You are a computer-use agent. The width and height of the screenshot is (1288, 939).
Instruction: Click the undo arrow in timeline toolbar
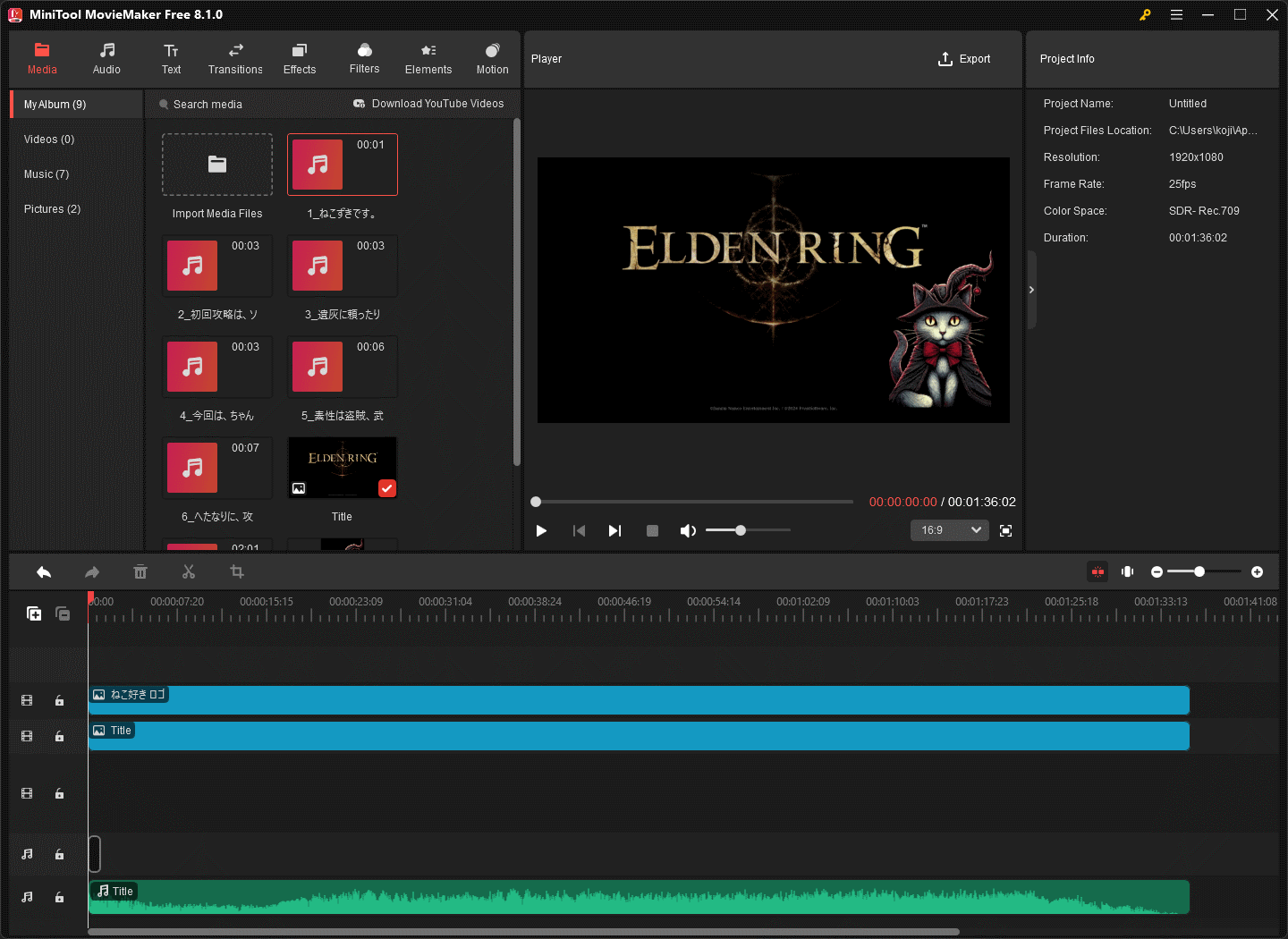44,572
